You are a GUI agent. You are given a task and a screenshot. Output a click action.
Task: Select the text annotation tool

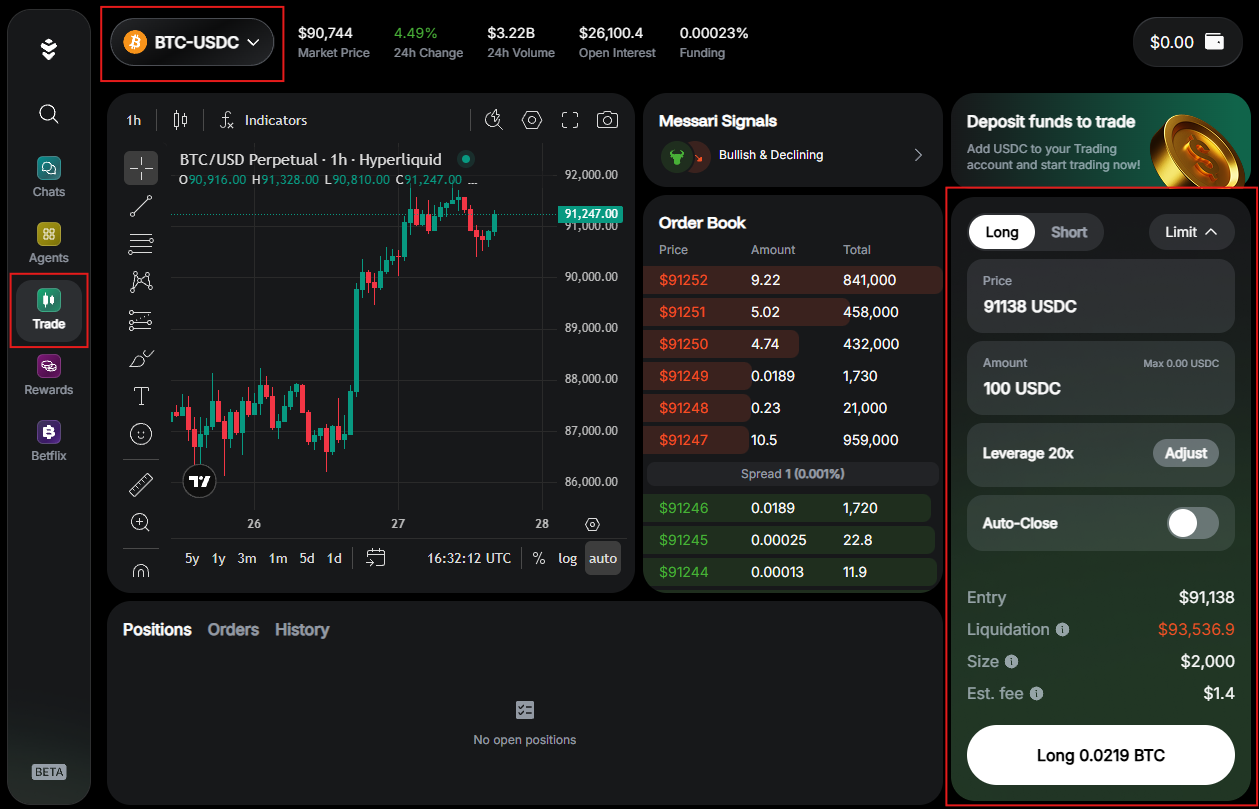pos(141,396)
